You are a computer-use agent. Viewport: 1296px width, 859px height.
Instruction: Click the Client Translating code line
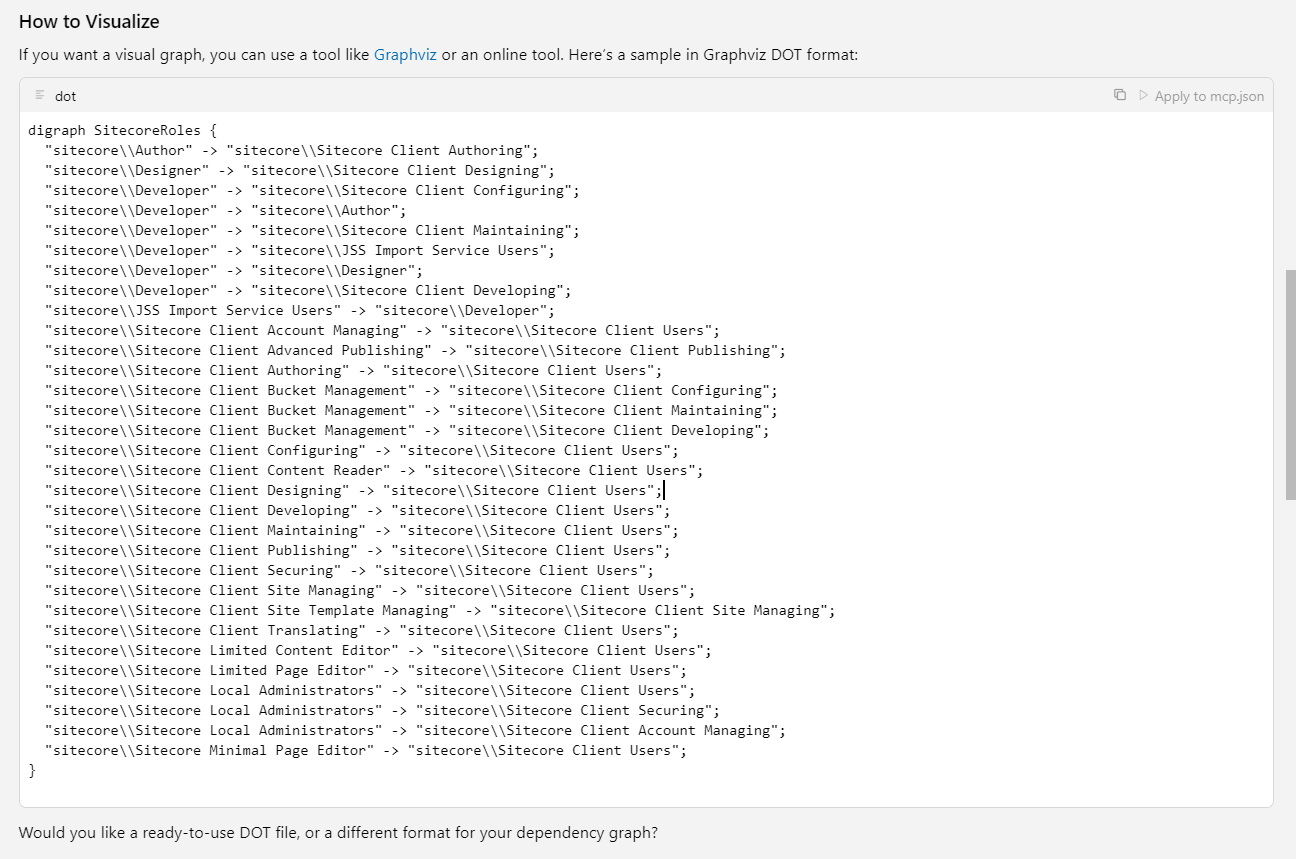pos(360,630)
